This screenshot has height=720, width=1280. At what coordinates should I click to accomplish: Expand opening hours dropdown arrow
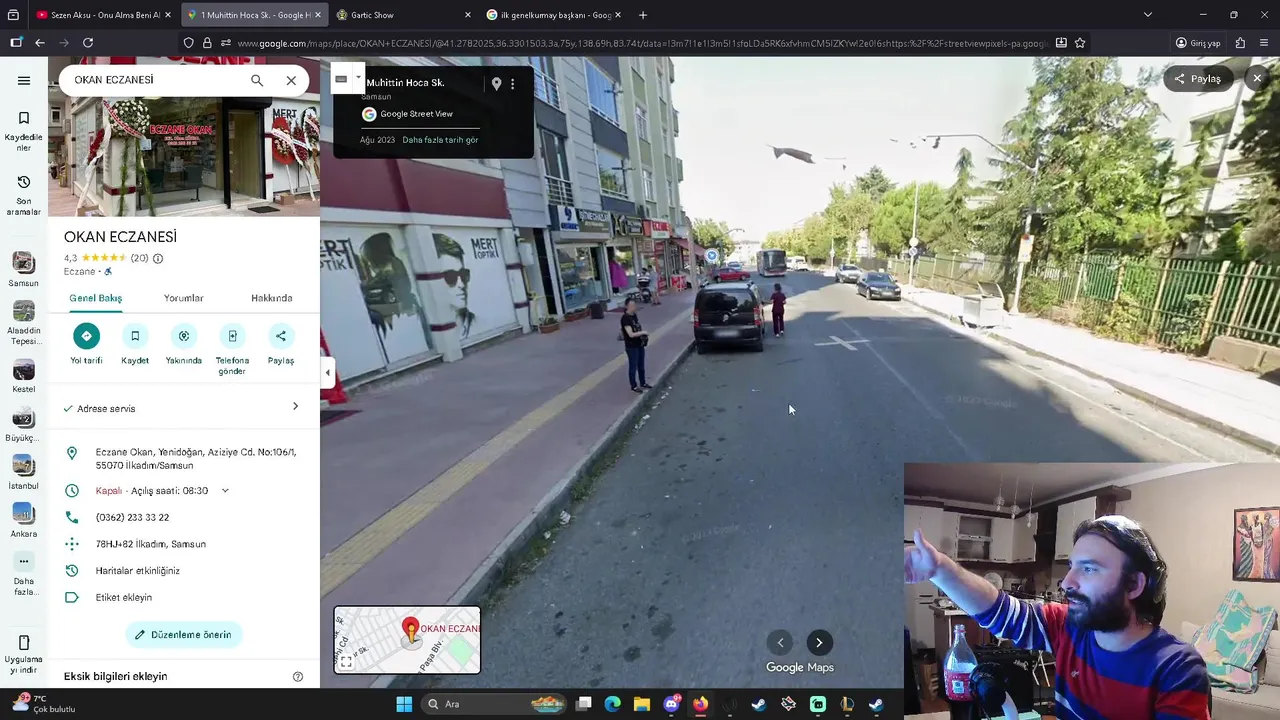point(225,491)
